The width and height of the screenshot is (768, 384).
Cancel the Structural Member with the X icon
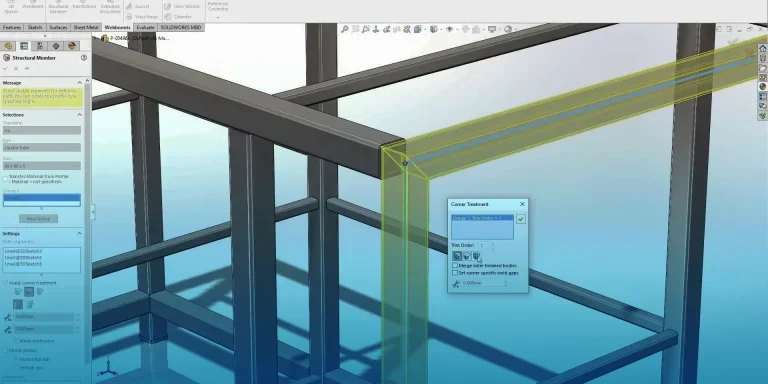16,69
